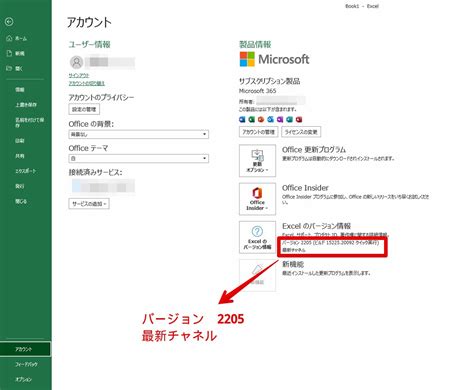Click the Excel のバージョン情報 heading text

(x=316, y=226)
